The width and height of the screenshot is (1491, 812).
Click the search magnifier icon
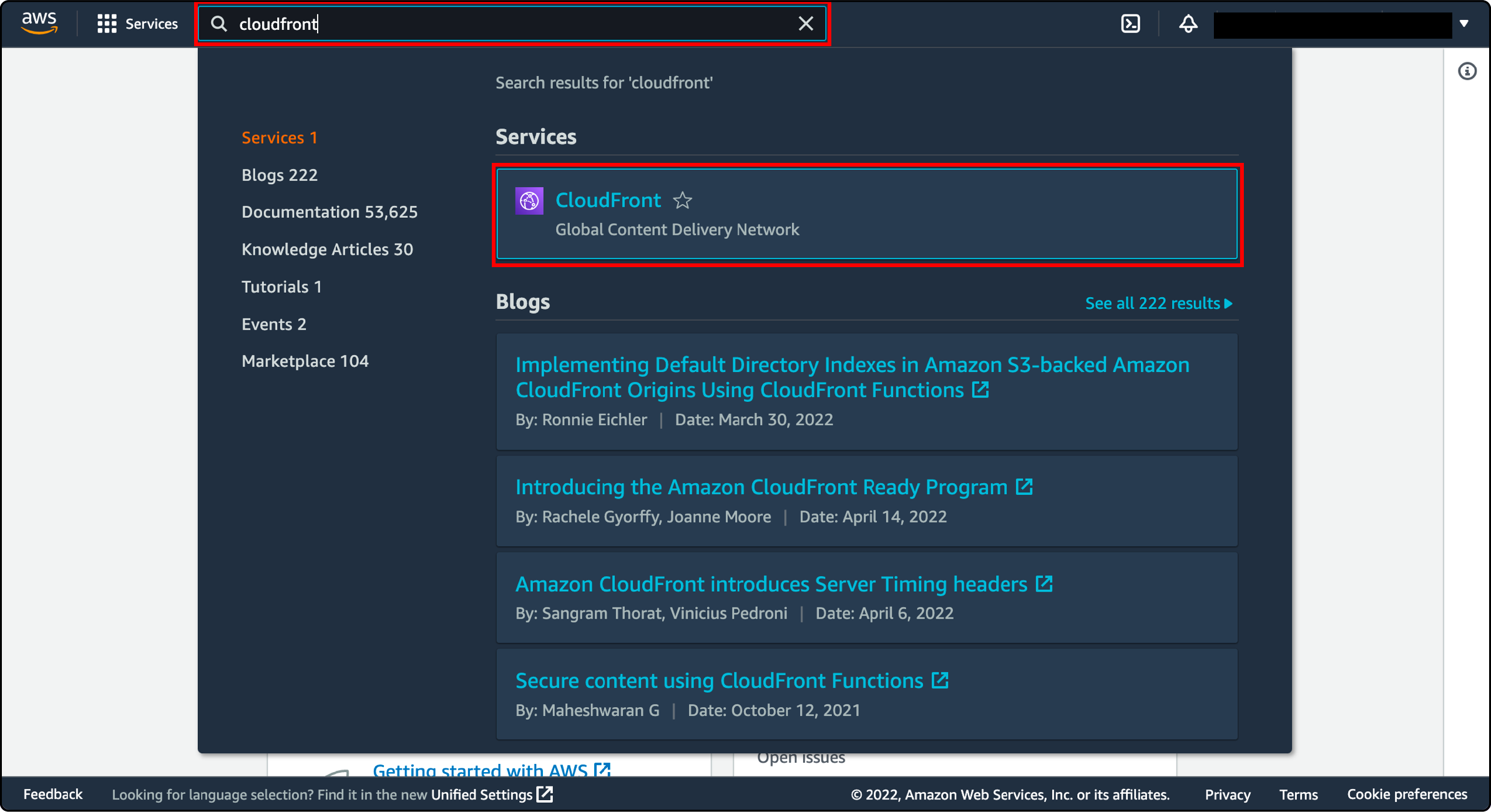click(218, 24)
